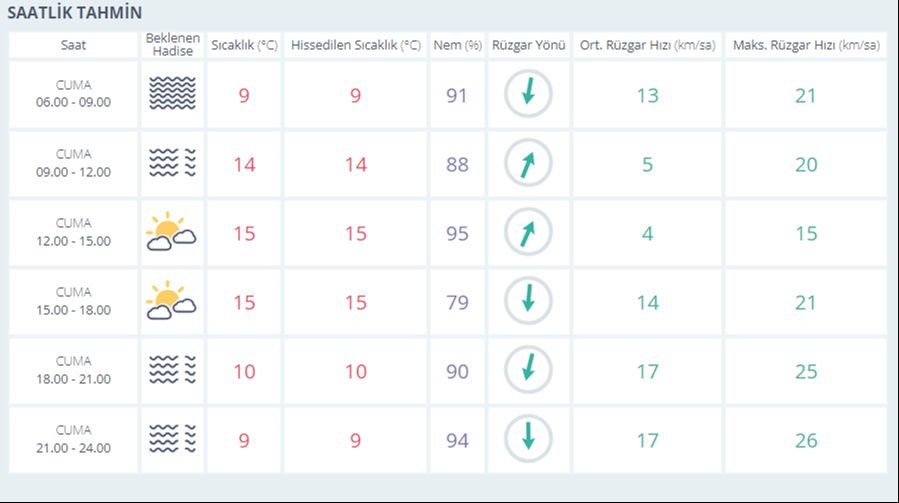899x503 pixels.
Task: Click the wind direction arrow for 18.00 - 21.00
Action: 528,371
